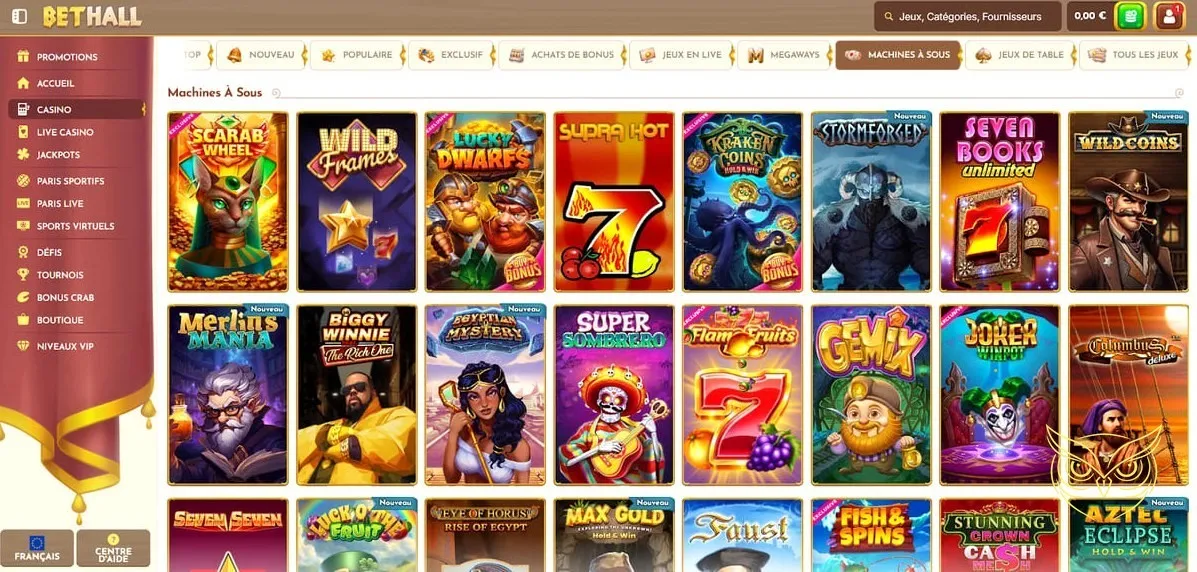The height and width of the screenshot is (572, 1197).
Task: Click the Tournois trophy icon
Action: 23,275
